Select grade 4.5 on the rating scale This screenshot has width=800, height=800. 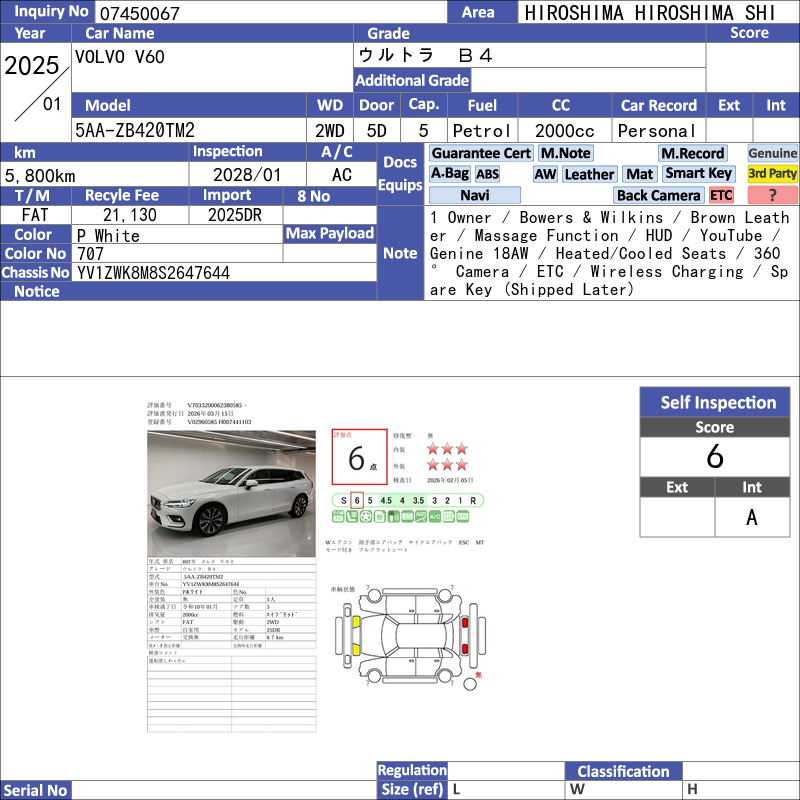(386, 501)
